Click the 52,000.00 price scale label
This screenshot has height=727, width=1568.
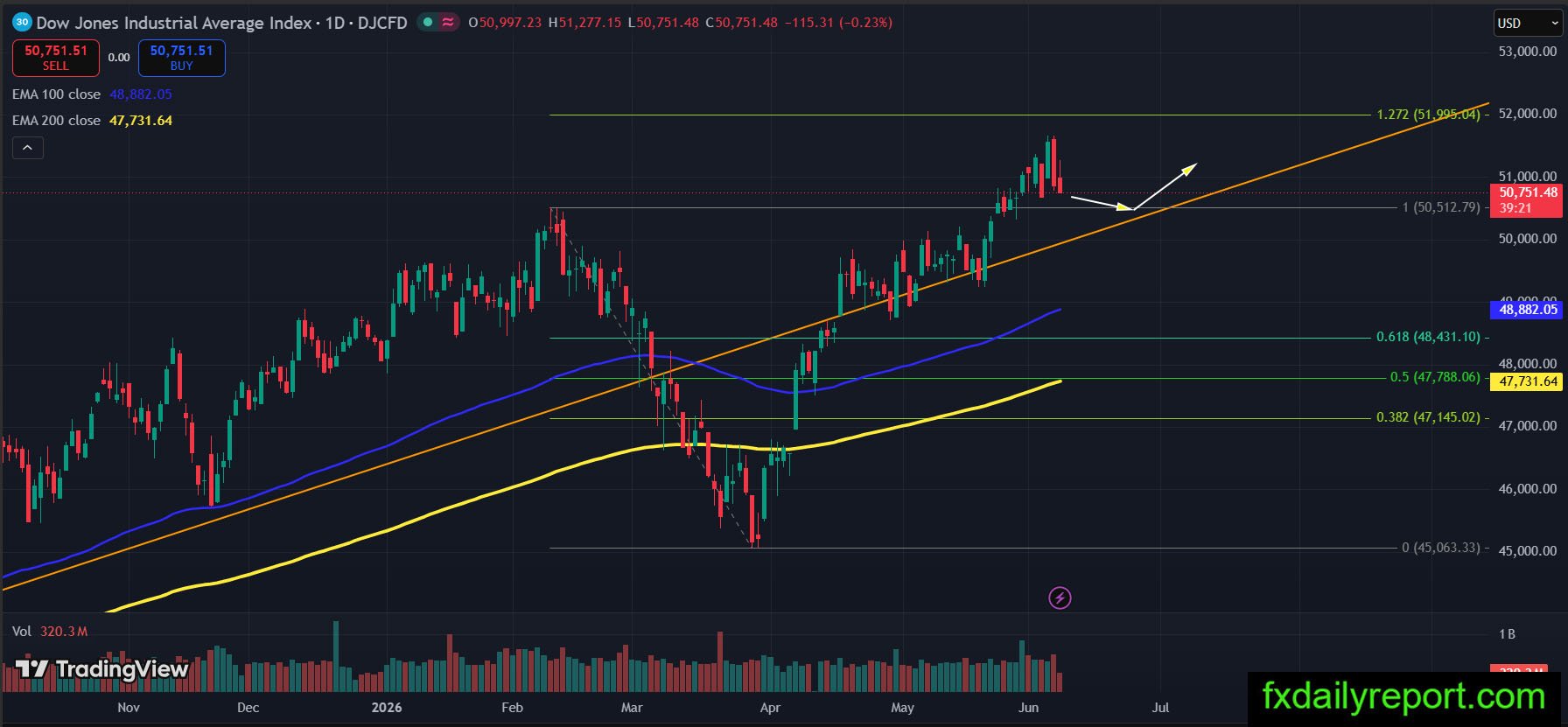point(1528,114)
